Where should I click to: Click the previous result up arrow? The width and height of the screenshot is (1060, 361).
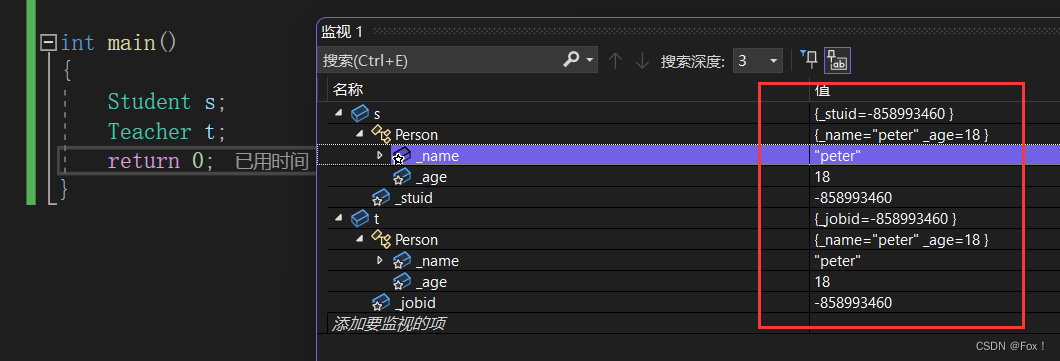(x=615, y=61)
